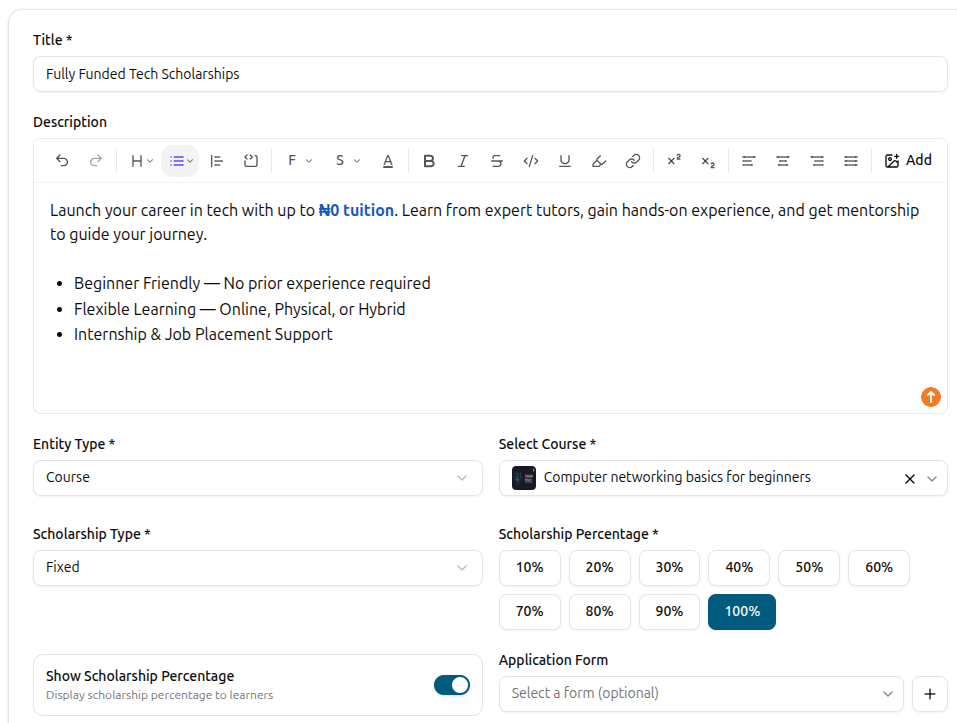Select the 50% scholarship percentage
957x723 pixels.
pyautogui.click(x=809, y=567)
